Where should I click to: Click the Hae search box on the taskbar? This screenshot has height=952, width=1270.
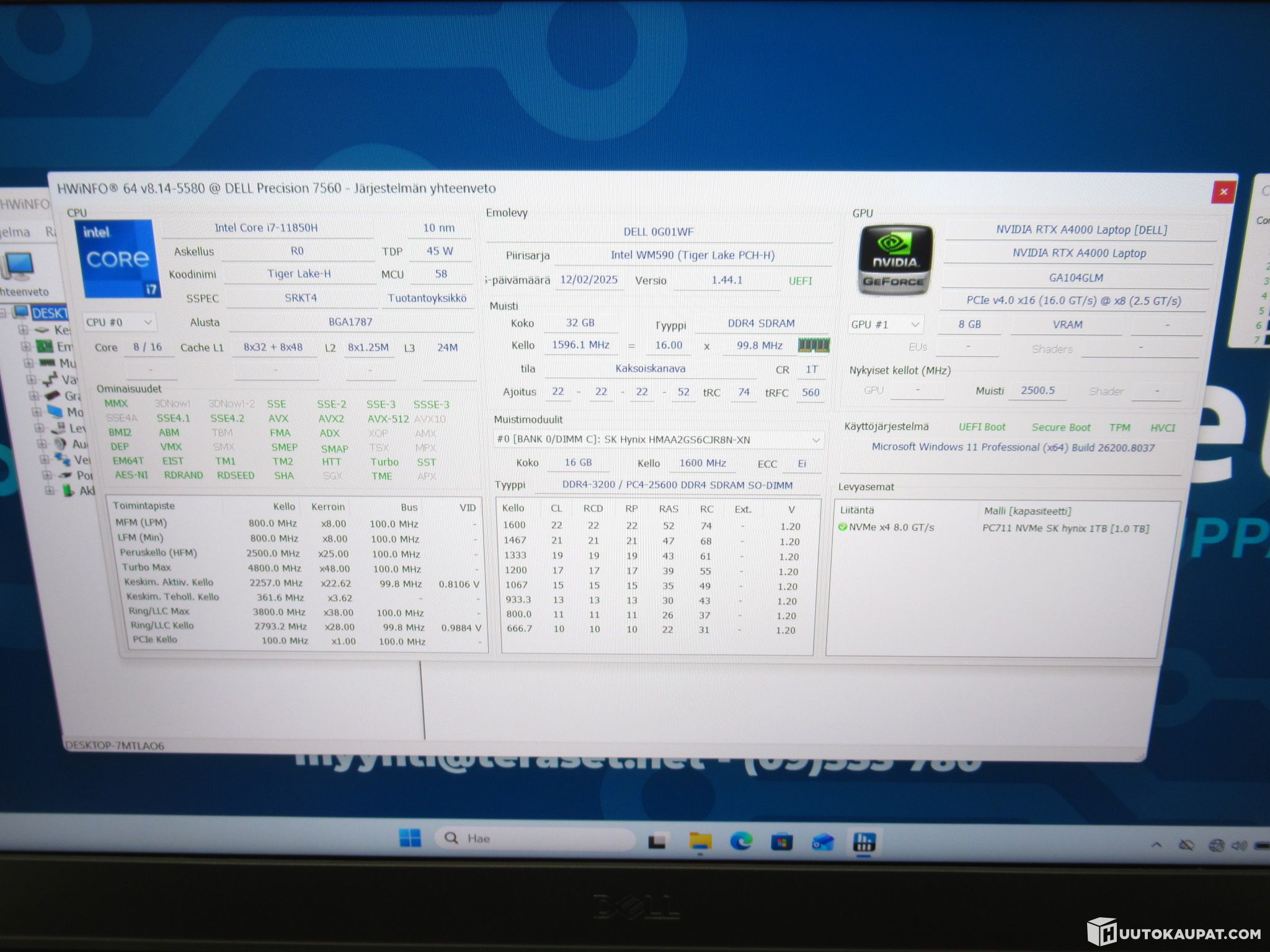pyautogui.click(x=535, y=839)
